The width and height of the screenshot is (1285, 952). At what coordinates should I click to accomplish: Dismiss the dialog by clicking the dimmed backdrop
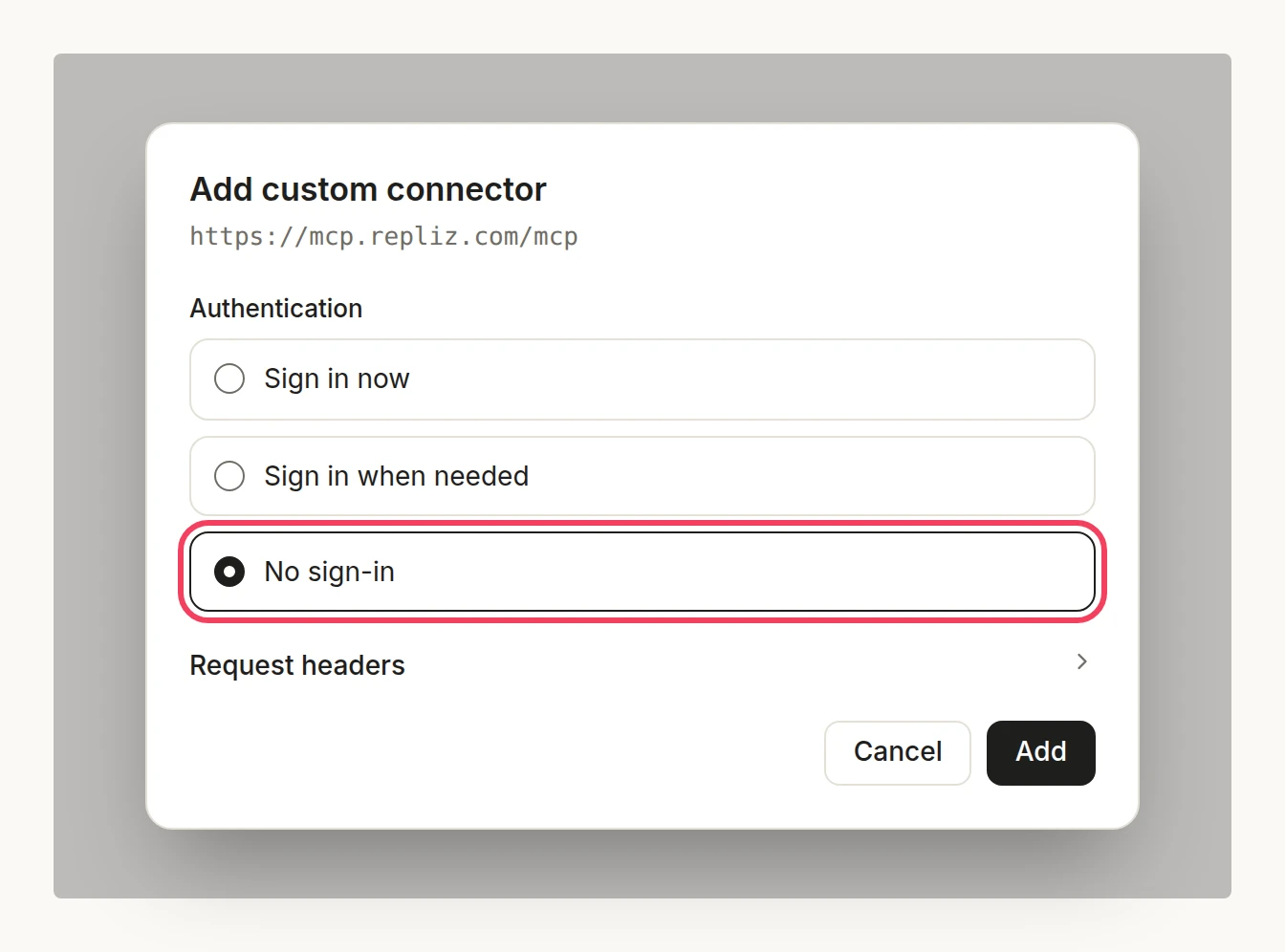click(96, 478)
